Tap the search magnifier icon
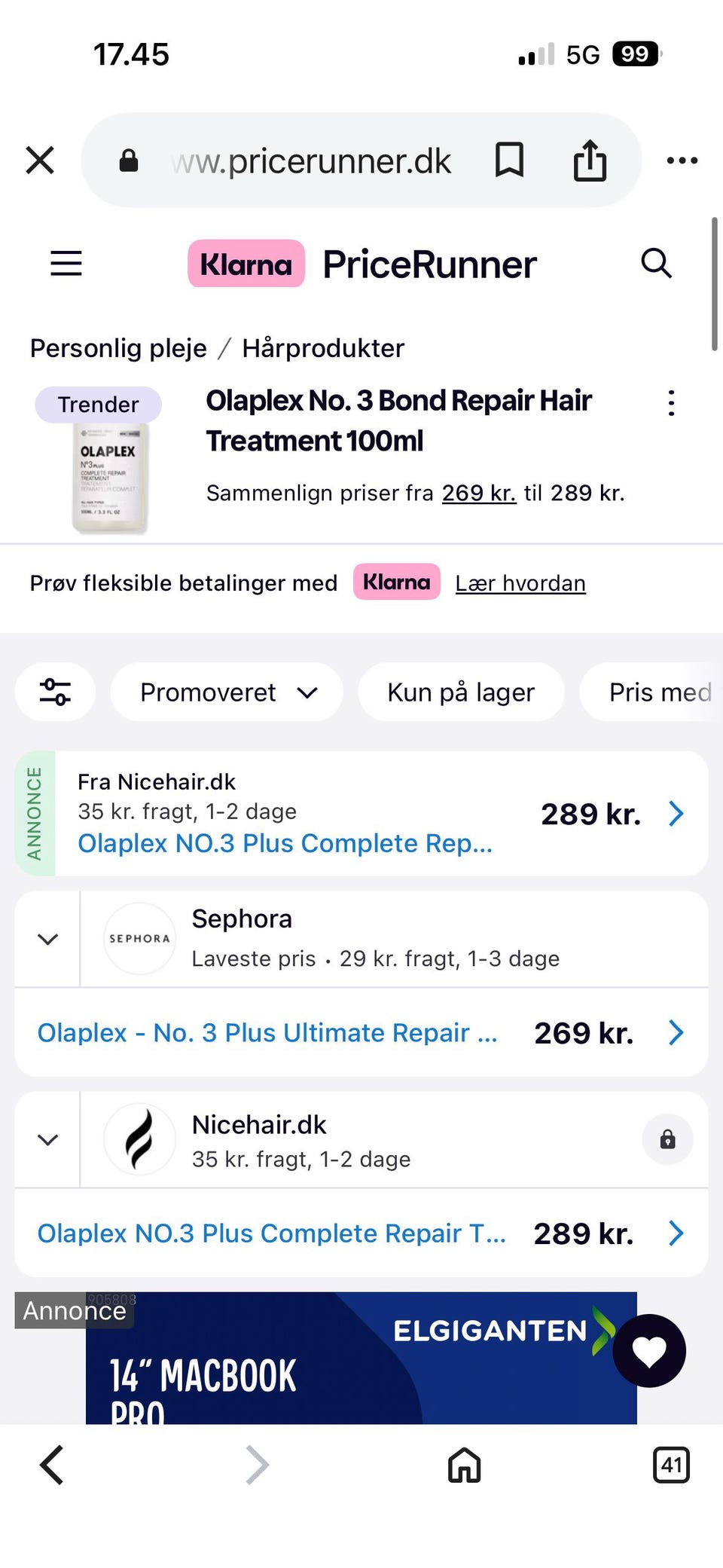The height and width of the screenshot is (1568, 723). [x=656, y=264]
